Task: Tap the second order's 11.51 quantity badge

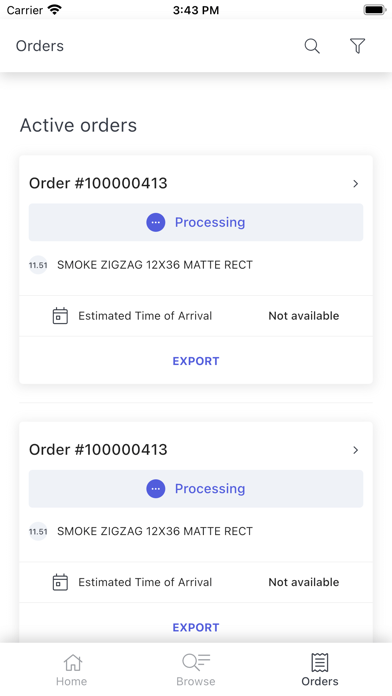Action: [x=38, y=532]
